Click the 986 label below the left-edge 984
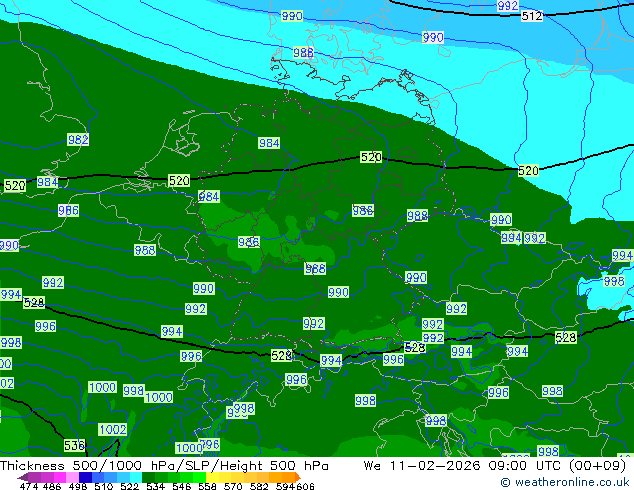The width and height of the screenshot is (634, 490). tap(68, 210)
